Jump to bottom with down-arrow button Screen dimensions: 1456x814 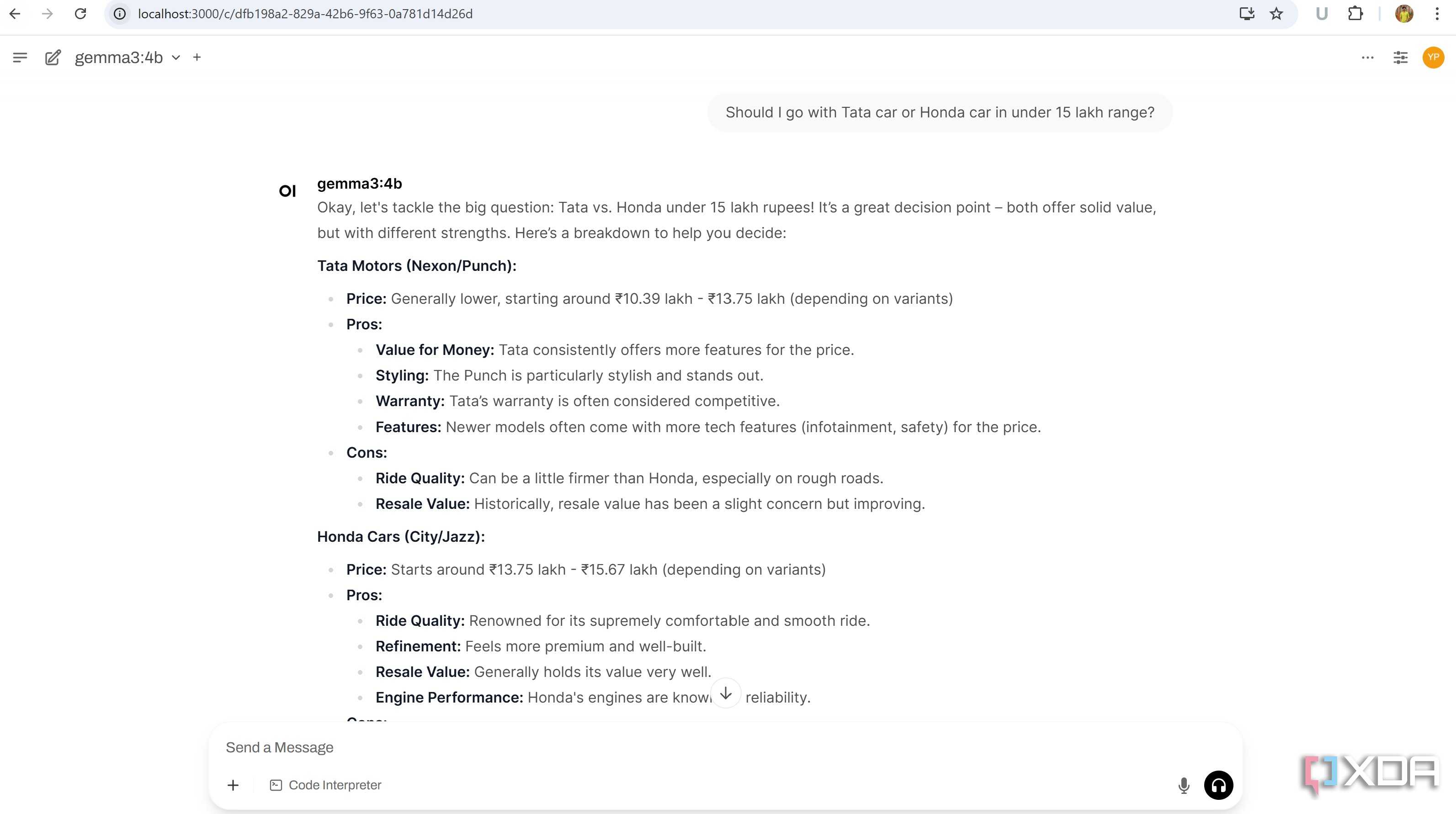pyautogui.click(x=726, y=693)
